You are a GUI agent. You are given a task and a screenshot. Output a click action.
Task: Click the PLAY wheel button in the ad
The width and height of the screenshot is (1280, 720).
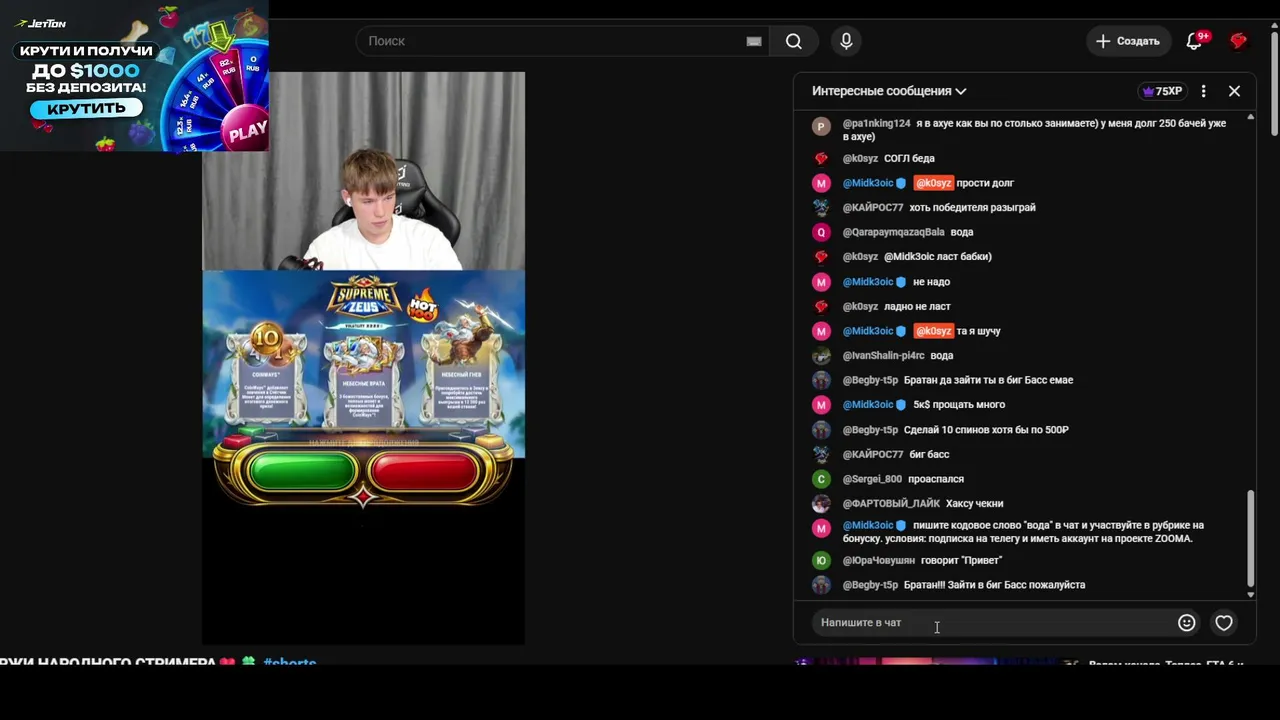247,131
